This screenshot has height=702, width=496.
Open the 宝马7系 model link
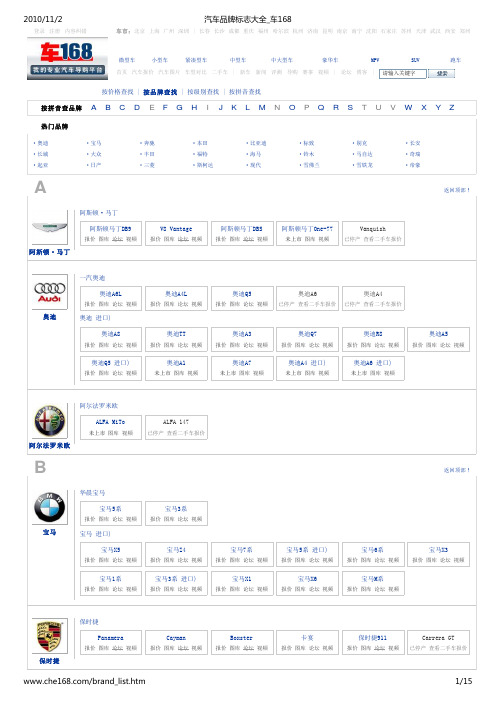click(x=242, y=550)
